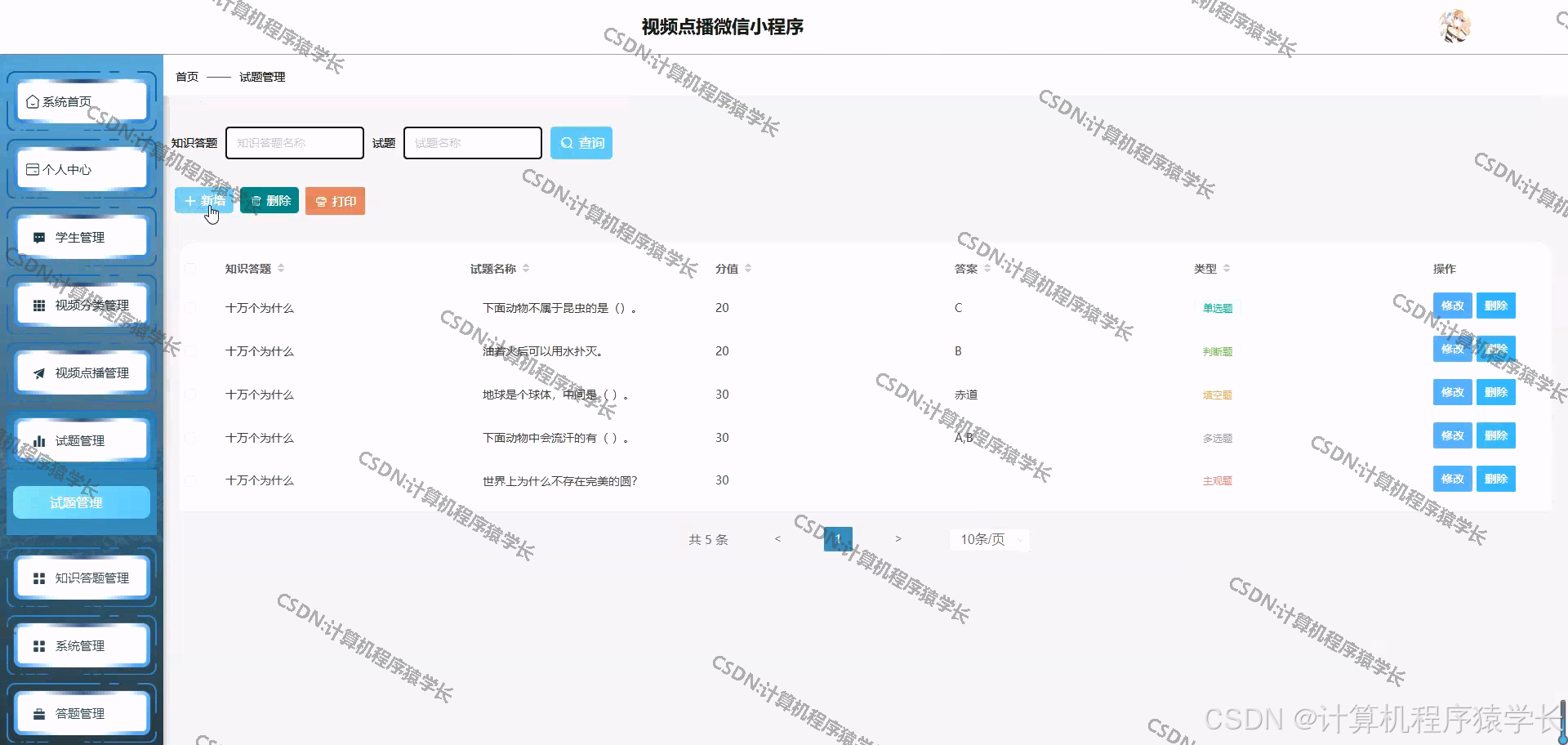The height and width of the screenshot is (745, 1568).
Task: Click the 新增 add button
Action: pos(204,201)
